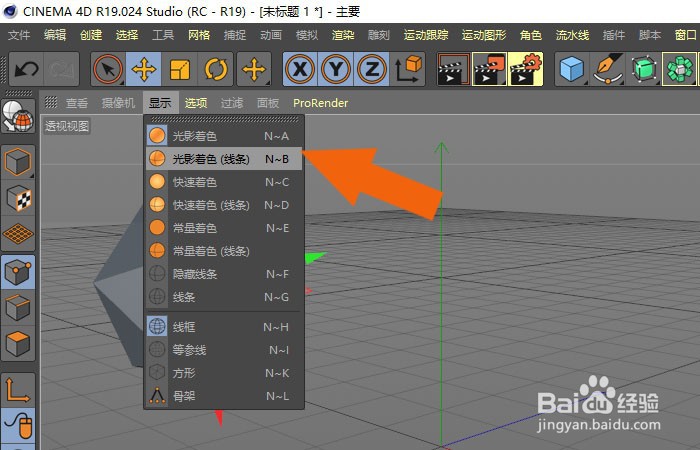Enable the orange grid Workplane mode
Viewport: 700px width, 450px height.
[18, 233]
